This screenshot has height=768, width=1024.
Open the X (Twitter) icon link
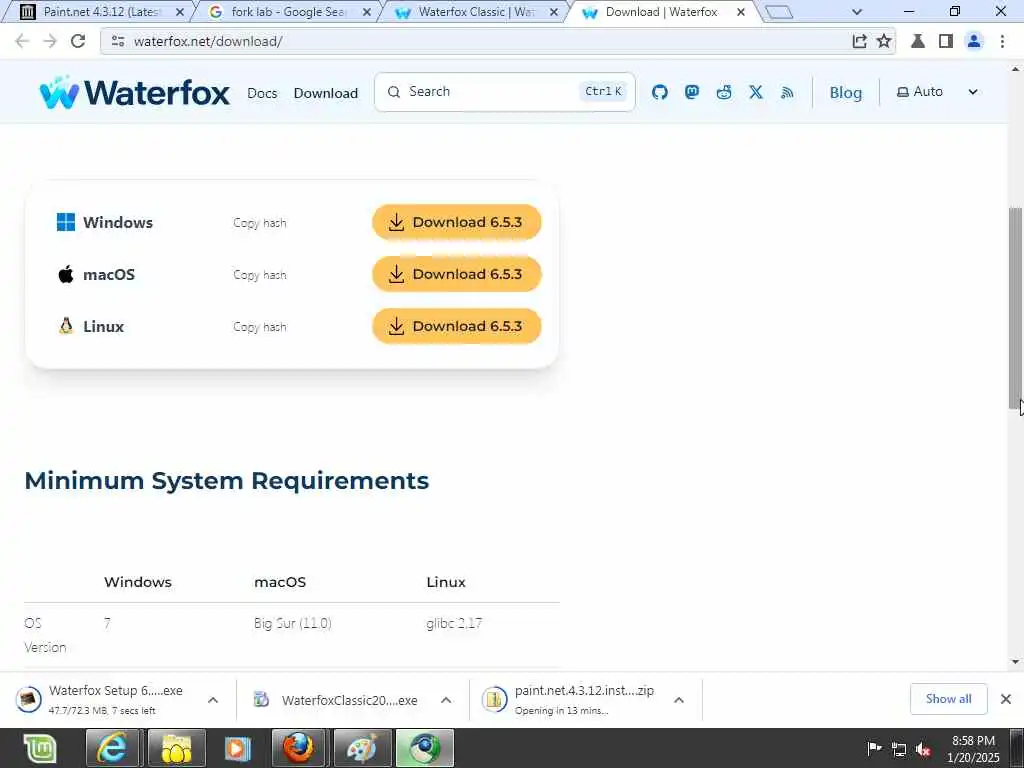(x=756, y=92)
